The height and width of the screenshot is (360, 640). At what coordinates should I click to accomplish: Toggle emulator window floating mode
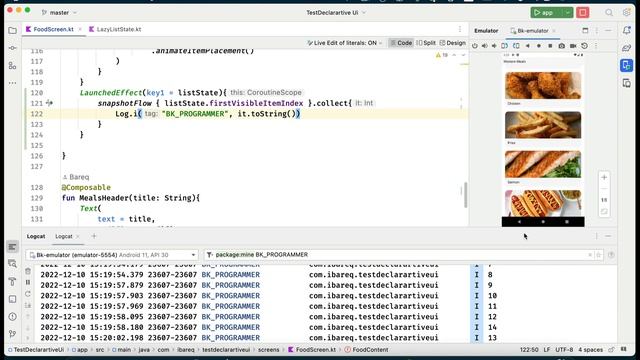[585, 31]
